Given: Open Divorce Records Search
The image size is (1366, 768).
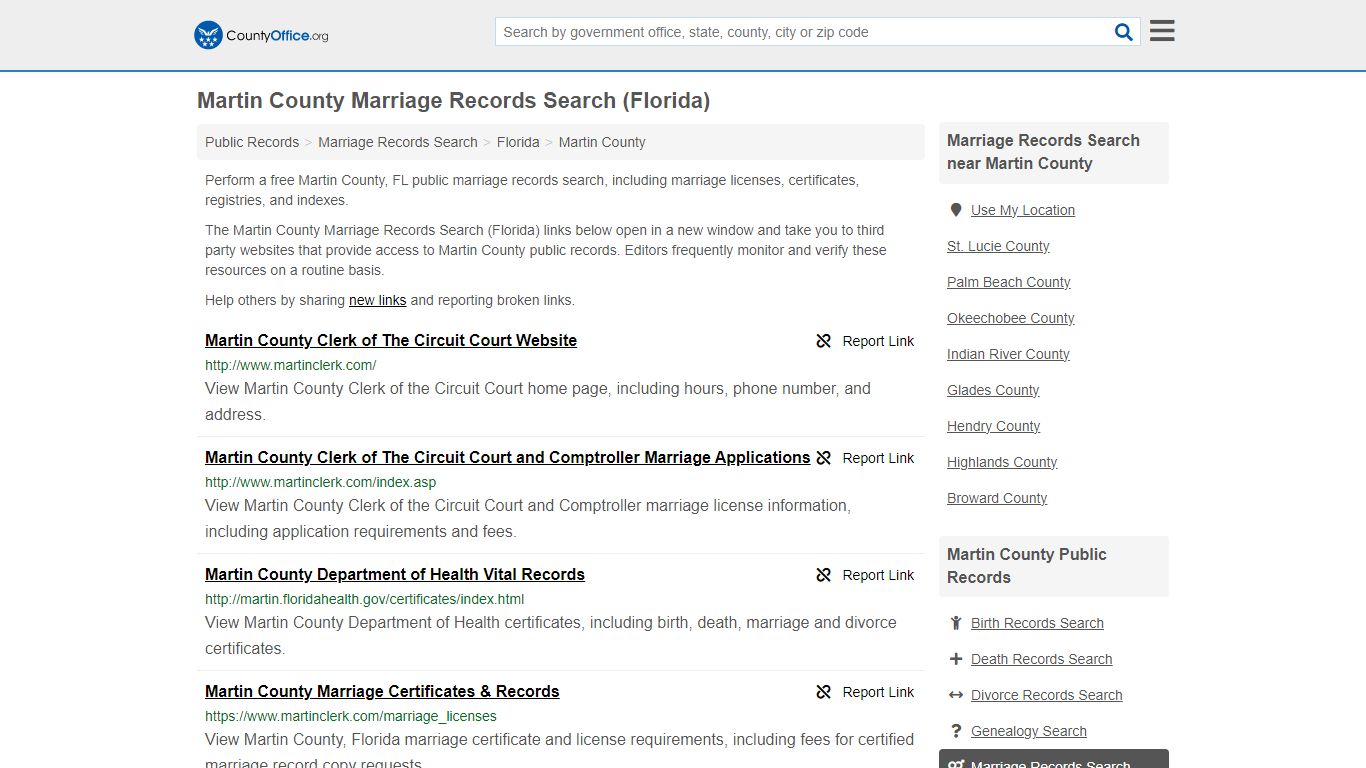Looking at the screenshot, I should point(1047,695).
